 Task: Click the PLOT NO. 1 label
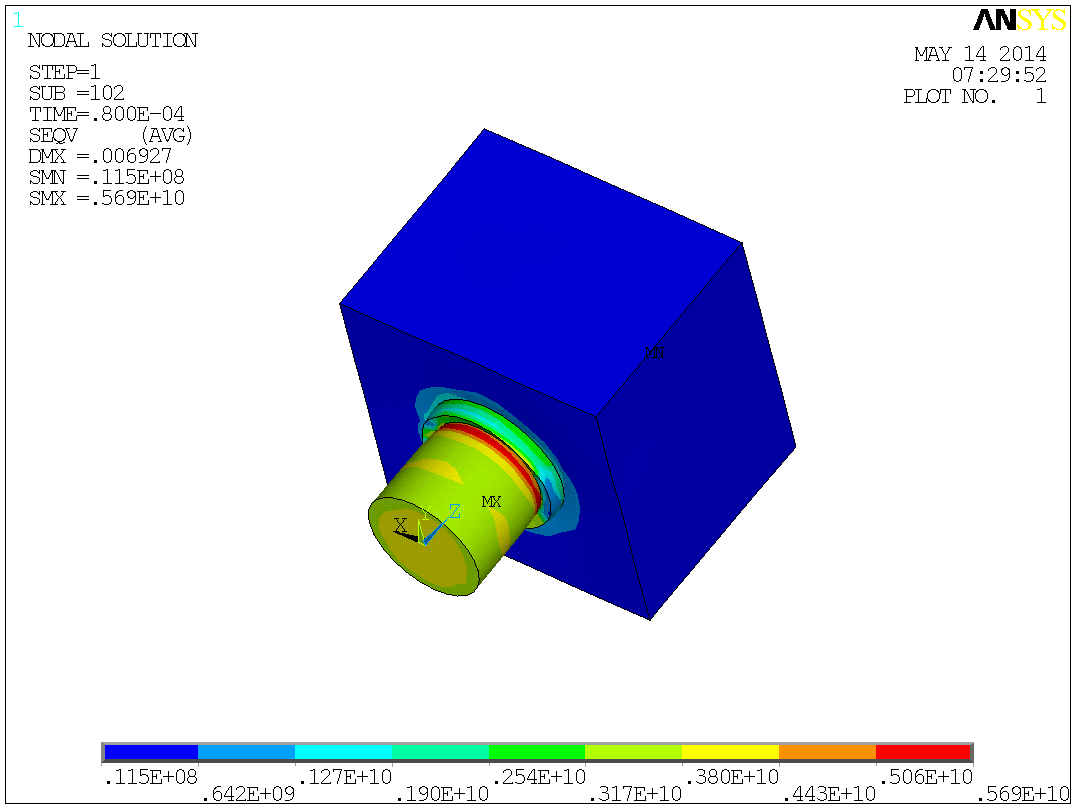click(975, 97)
